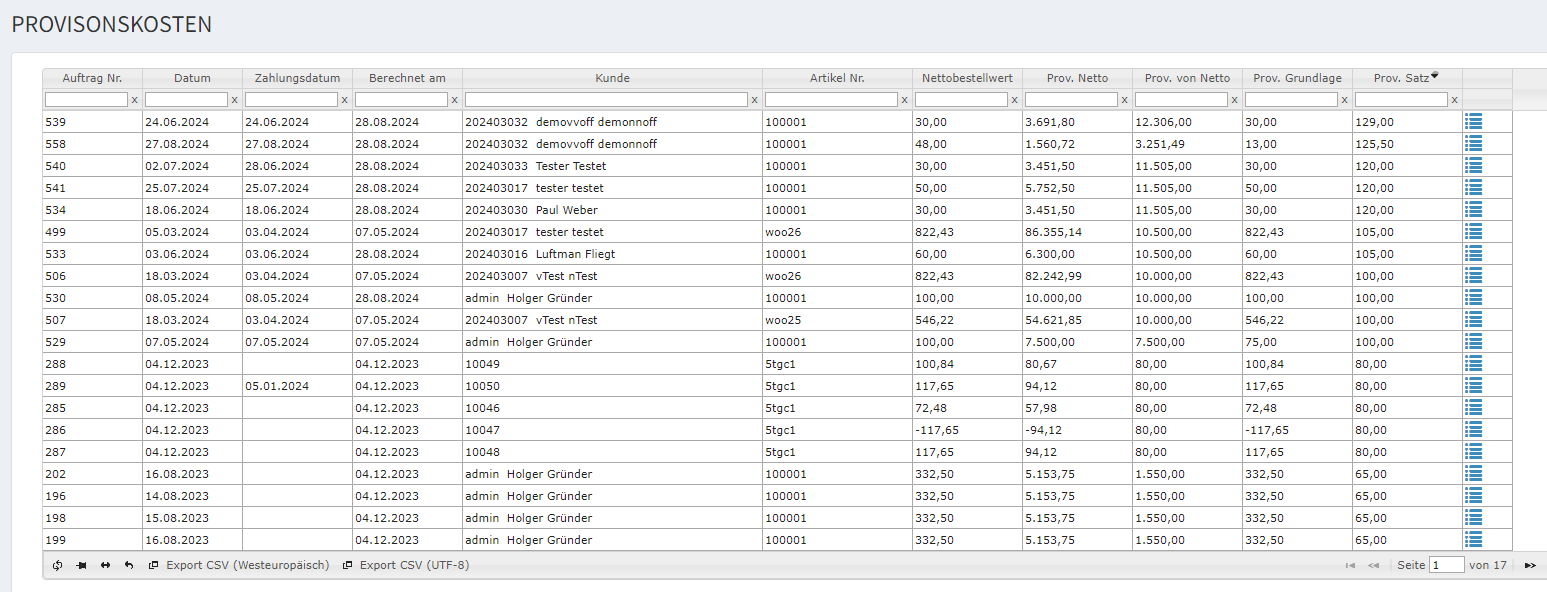
Task: Focus the Artikel Nr. filter input
Action: 831,100
